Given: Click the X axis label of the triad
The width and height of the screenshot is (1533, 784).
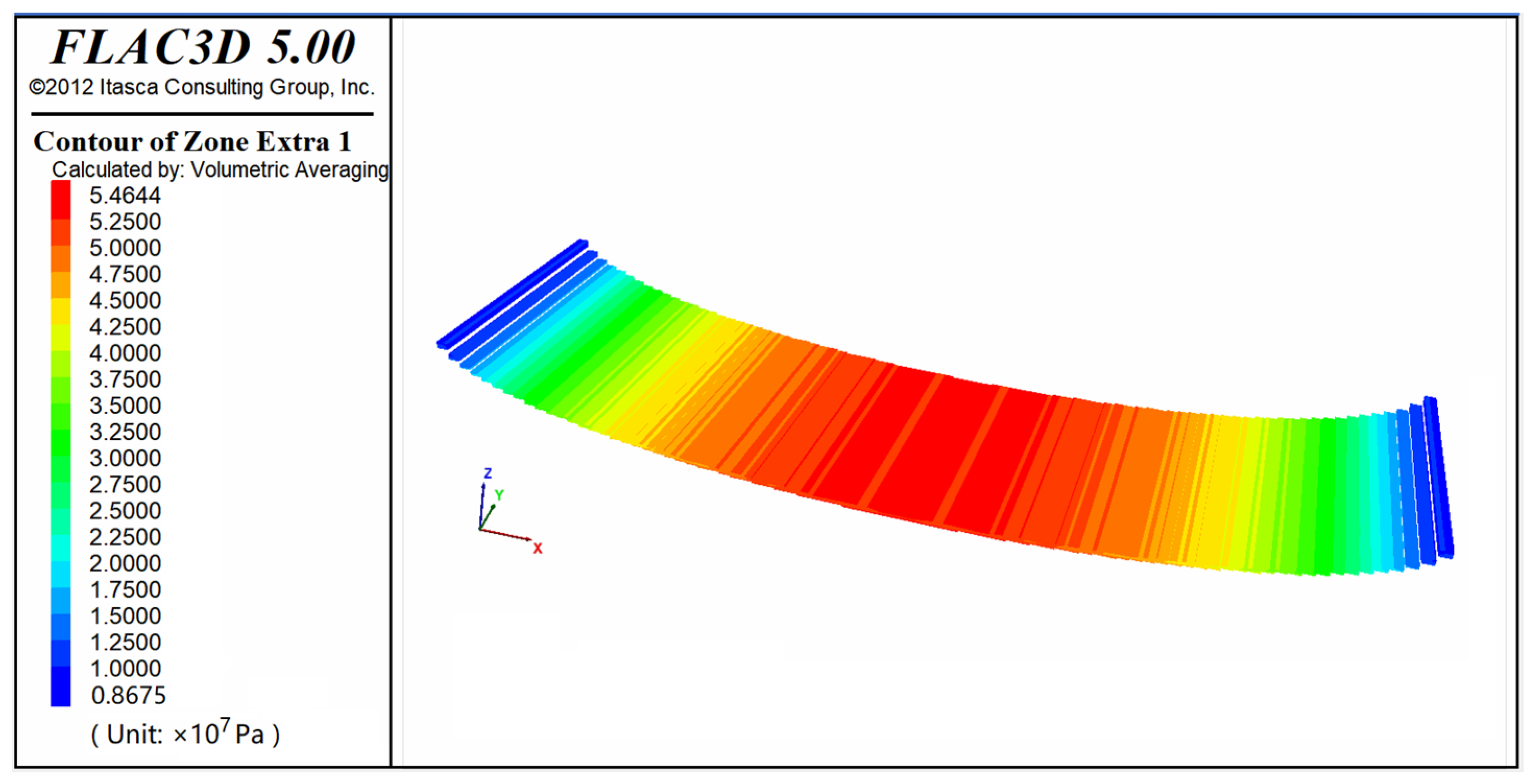Looking at the screenshot, I should pyautogui.click(x=538, y=548).
